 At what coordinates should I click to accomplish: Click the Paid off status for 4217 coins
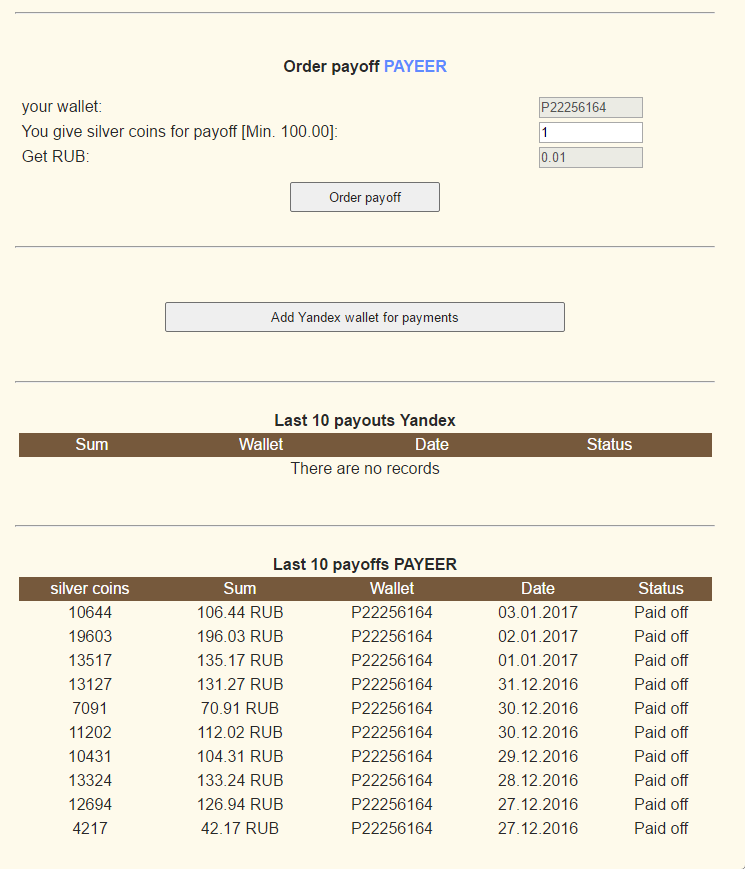point(661,829)
